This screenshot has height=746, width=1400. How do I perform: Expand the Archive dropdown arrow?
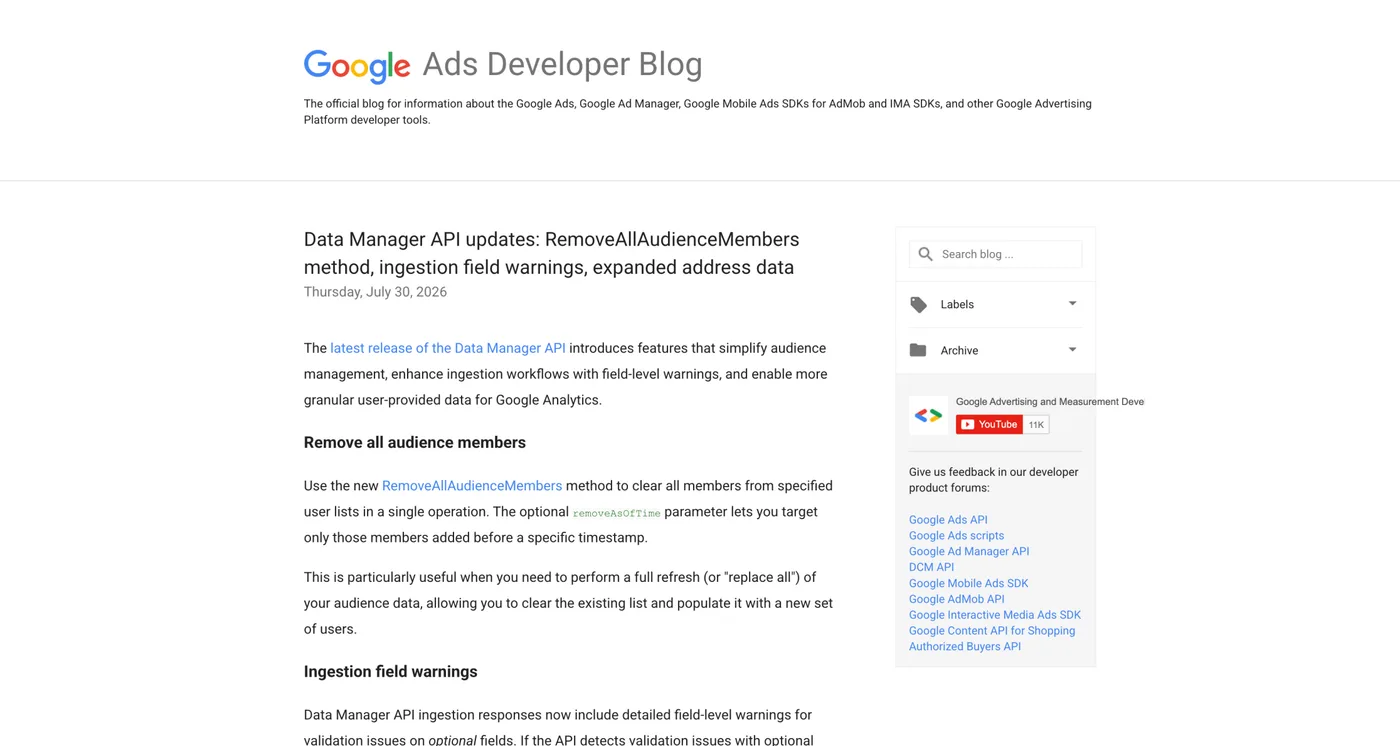[1072, 350]
